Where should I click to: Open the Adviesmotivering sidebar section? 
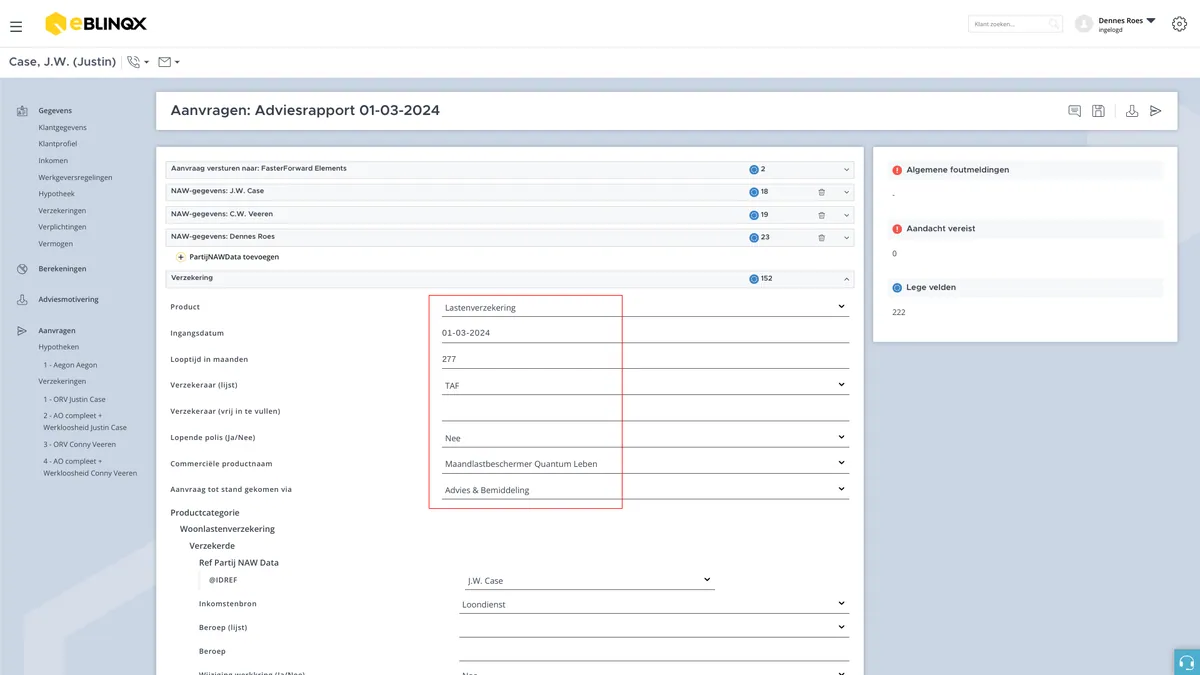pyautogui.click(x=68, y=299)
